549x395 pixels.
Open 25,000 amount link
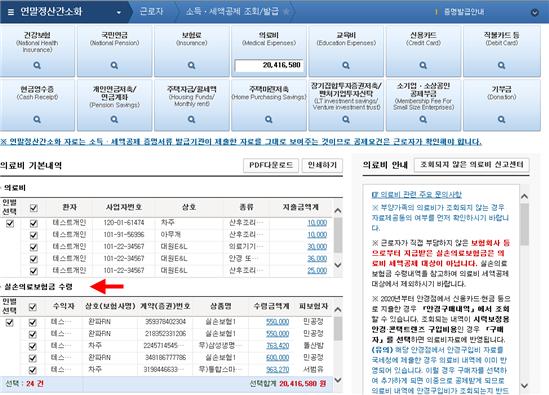click(x=317, y=271)
